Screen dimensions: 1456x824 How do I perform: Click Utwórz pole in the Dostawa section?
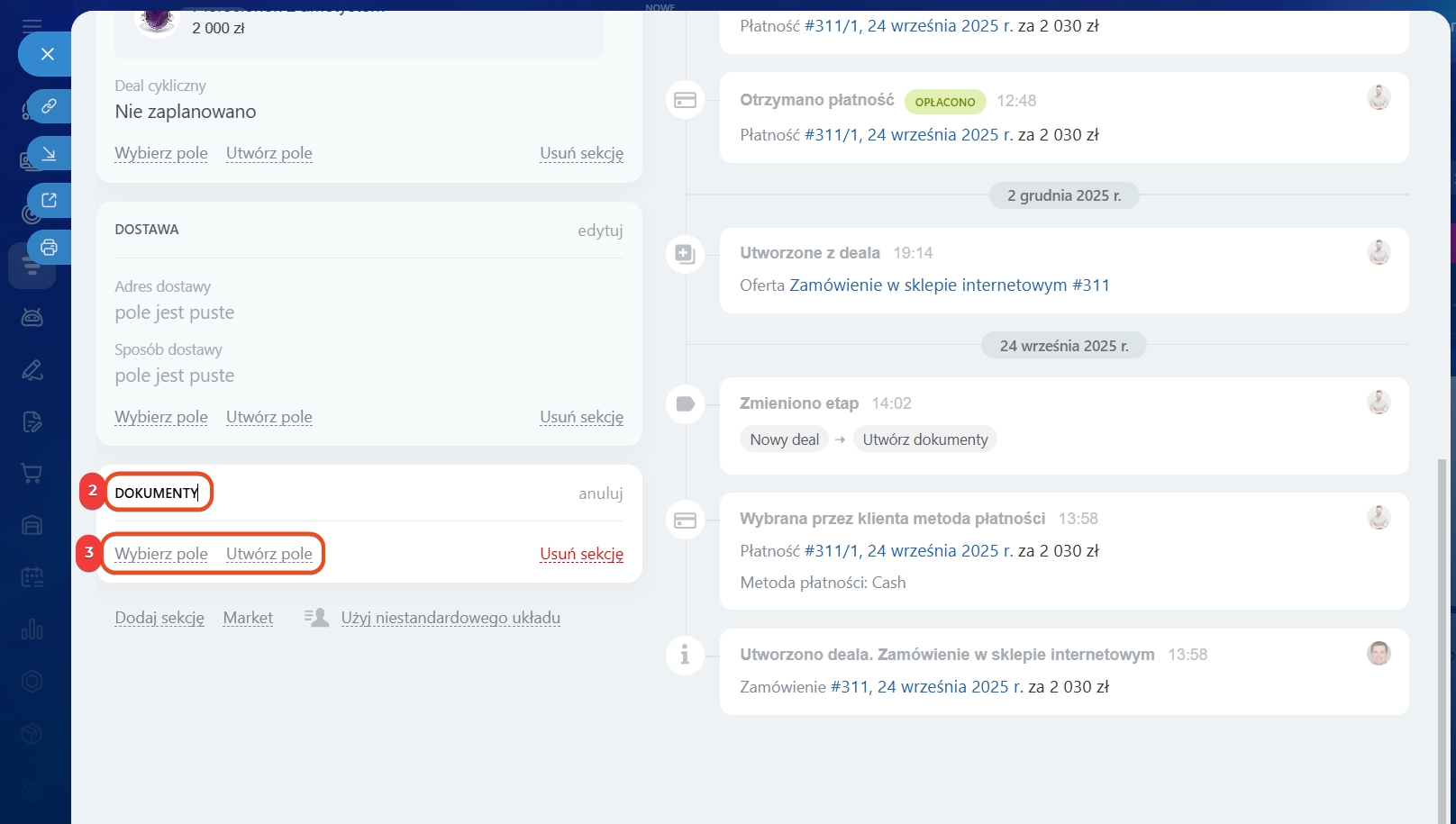pos(269,417)
